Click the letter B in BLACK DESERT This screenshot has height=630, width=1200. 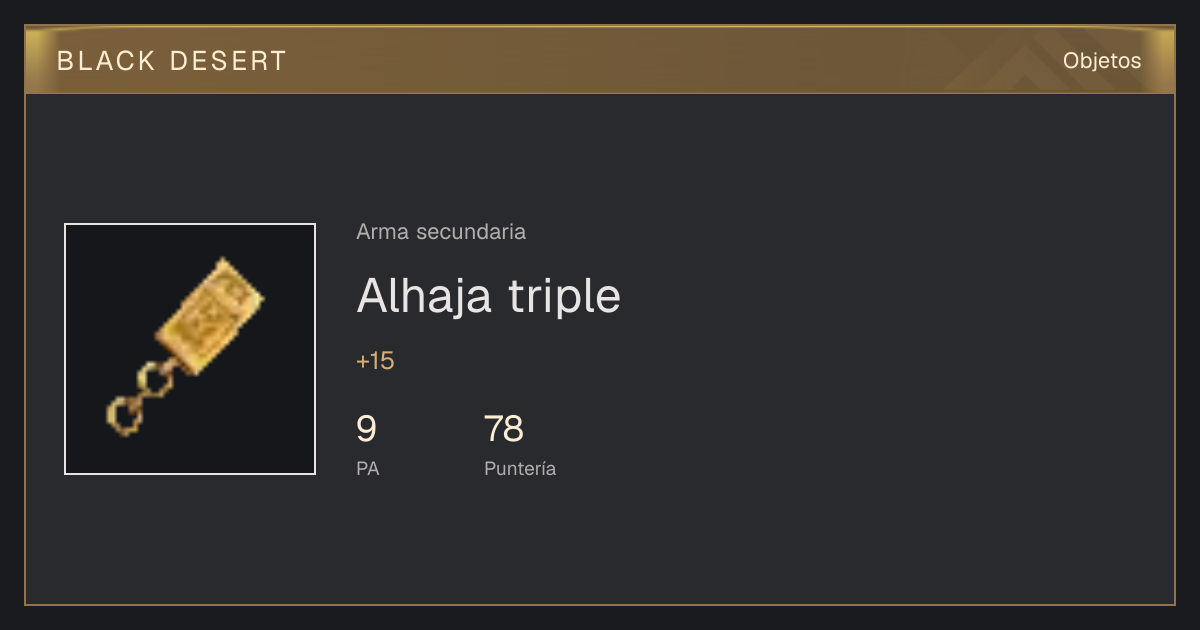(x=64, y=61)
